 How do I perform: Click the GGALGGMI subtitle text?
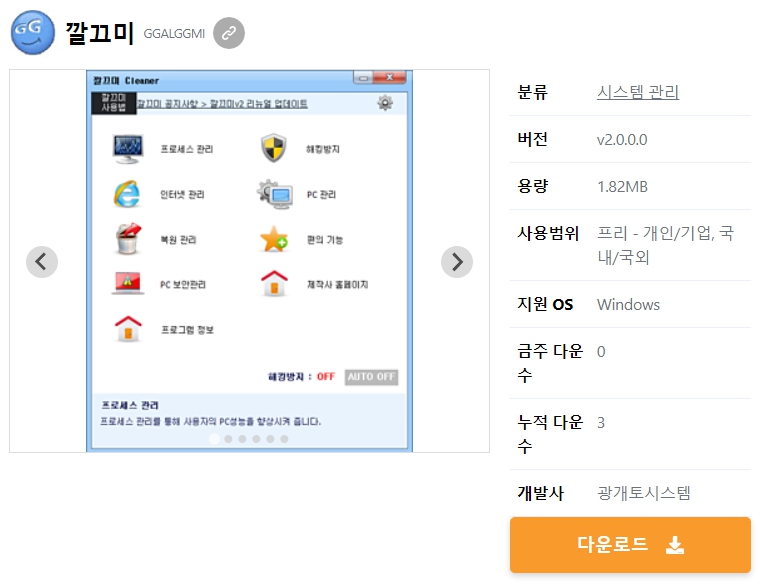174,33
